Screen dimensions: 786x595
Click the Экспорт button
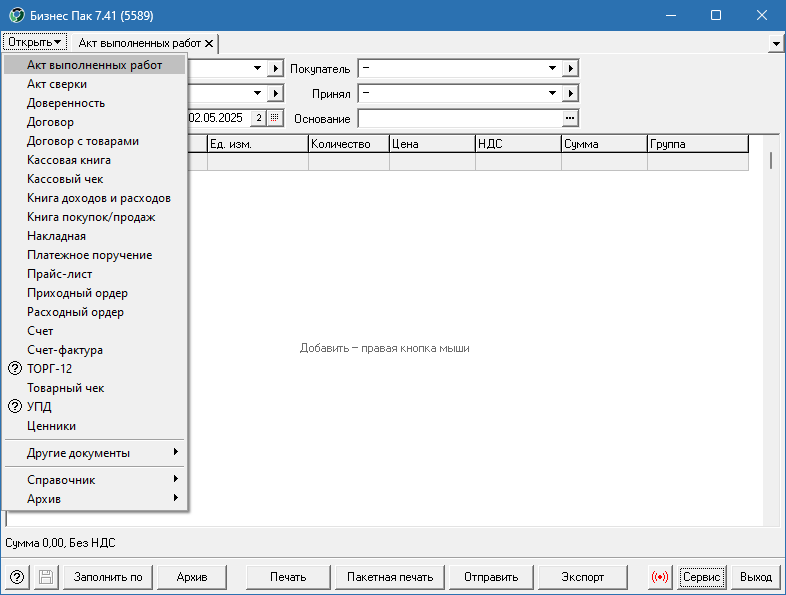pyautogui.click(x=582, y=577)
